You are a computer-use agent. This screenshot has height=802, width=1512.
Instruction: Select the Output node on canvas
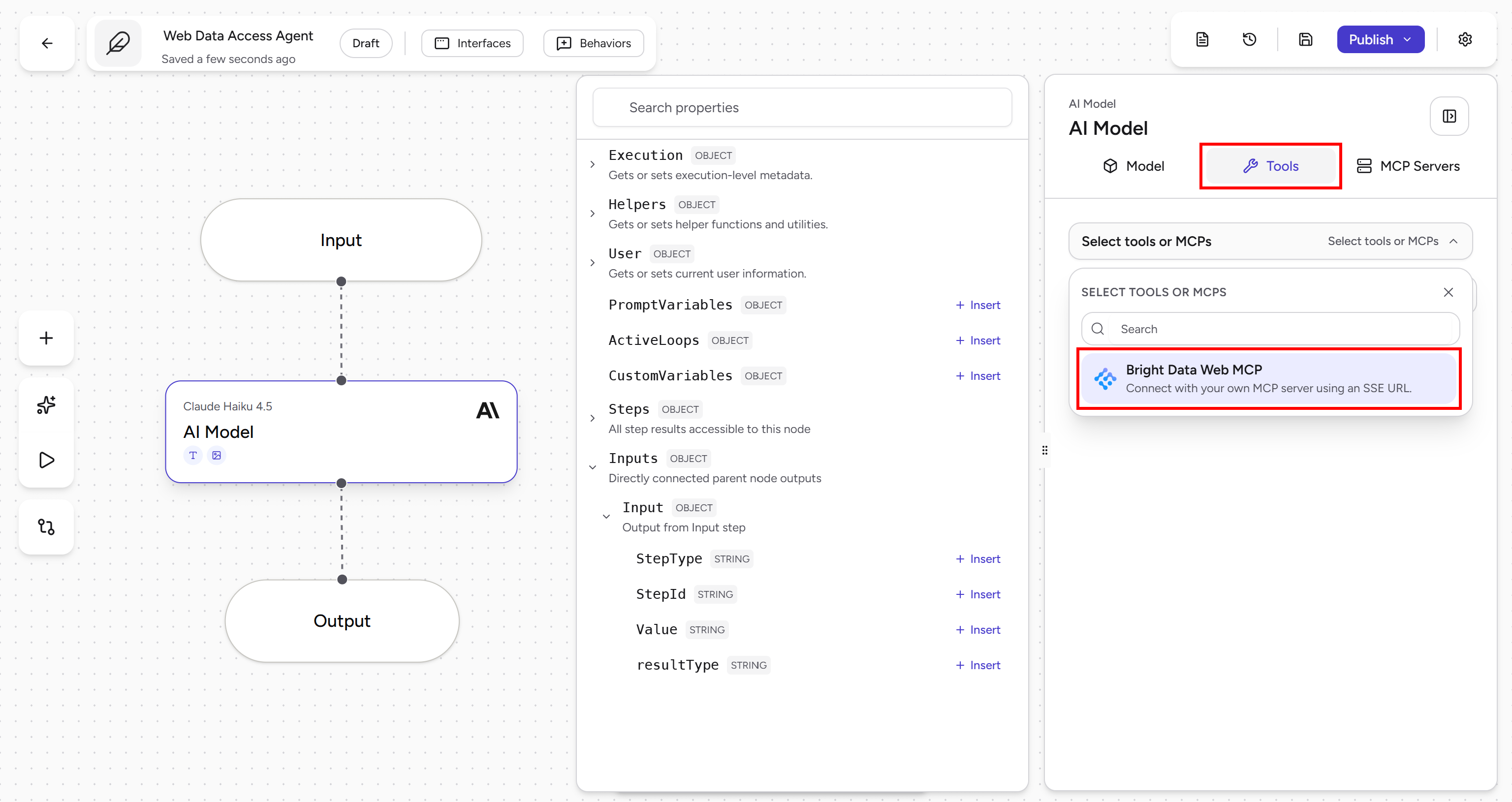click(342, 621)
